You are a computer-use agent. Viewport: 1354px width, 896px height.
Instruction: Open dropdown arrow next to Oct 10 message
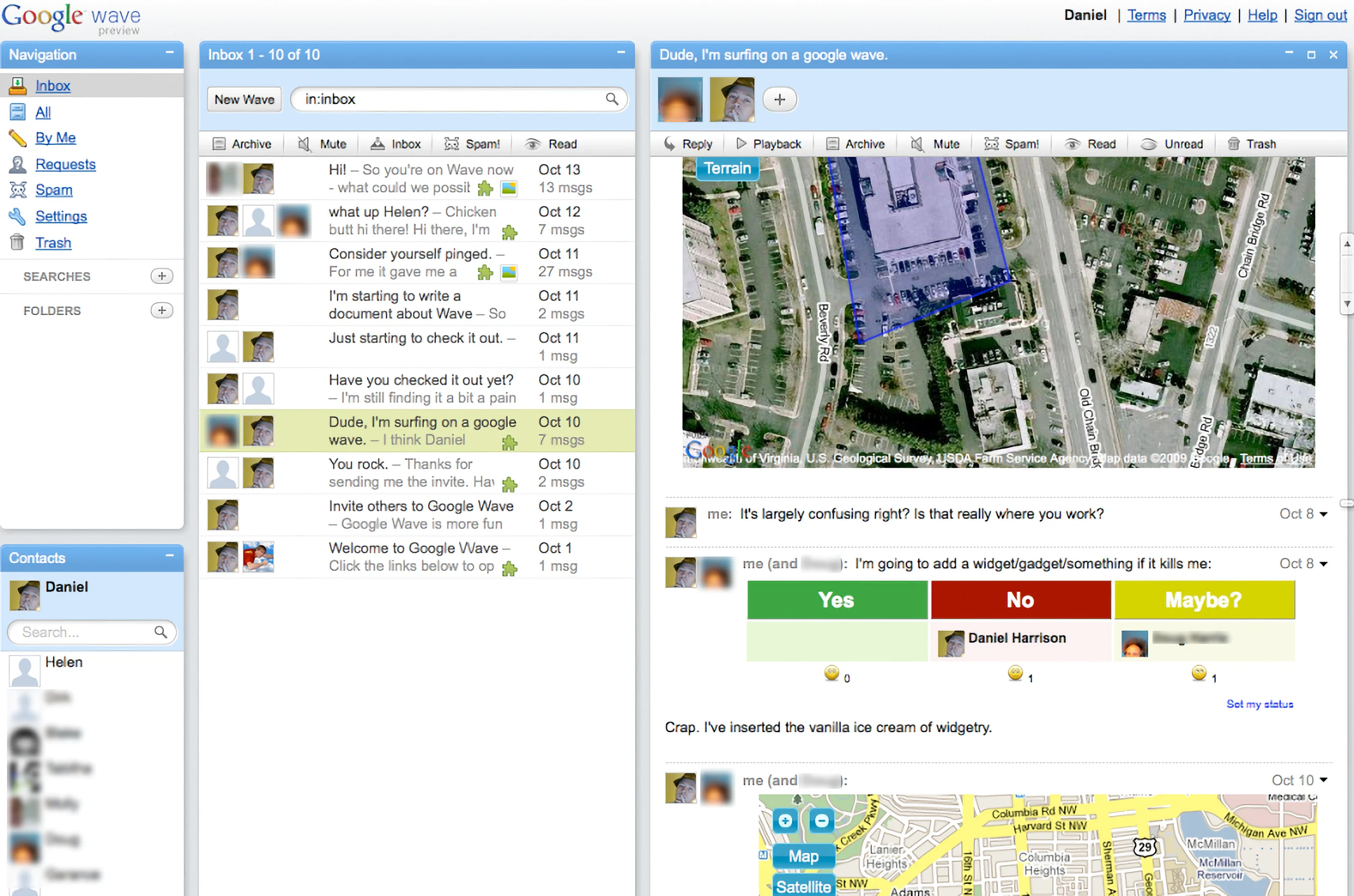[x=1324, y=780]
